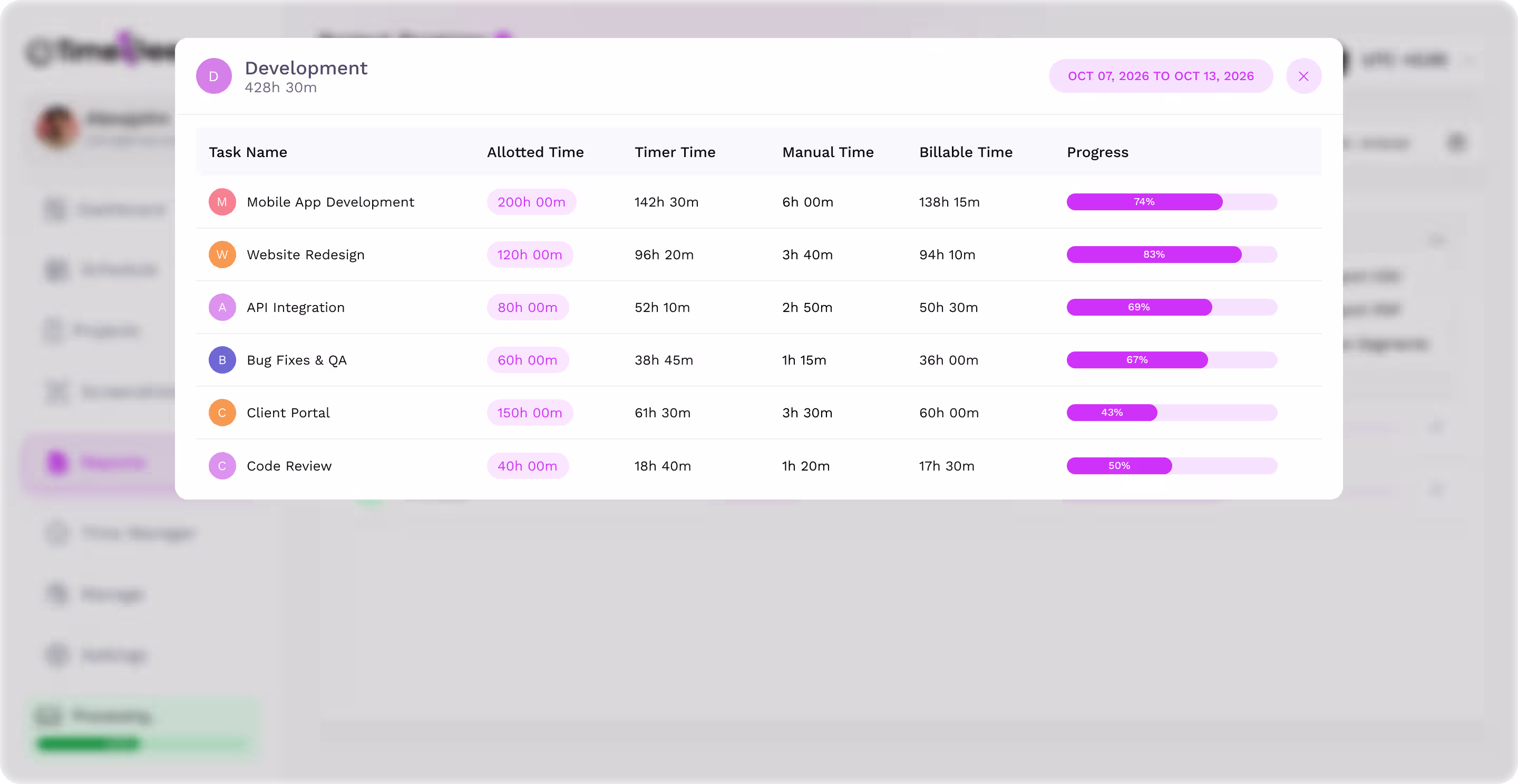
Task: Open the Oct 07 to Oct 13 date range
Action: point(1160,76)
